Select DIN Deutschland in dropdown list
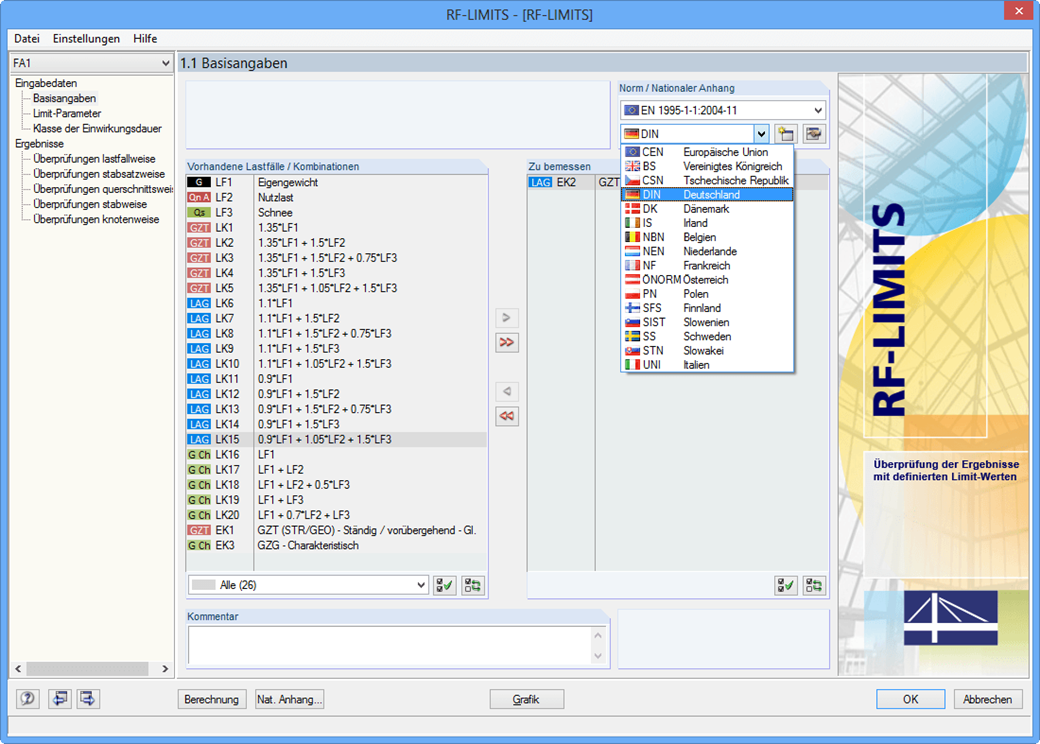Image resolution: width=1040 pixels, height=744 pixels. tap(707, 194)
